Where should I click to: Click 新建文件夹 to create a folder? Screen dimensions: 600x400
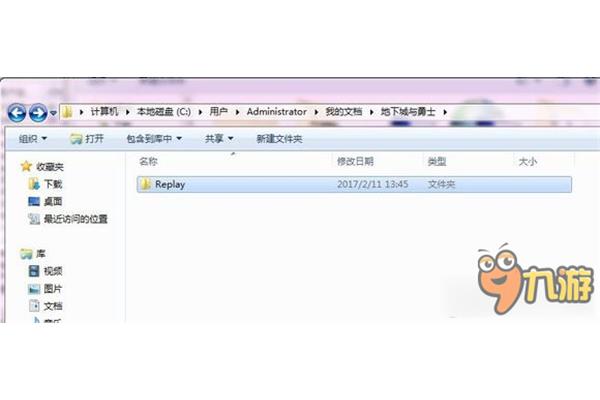pos(279,139)
